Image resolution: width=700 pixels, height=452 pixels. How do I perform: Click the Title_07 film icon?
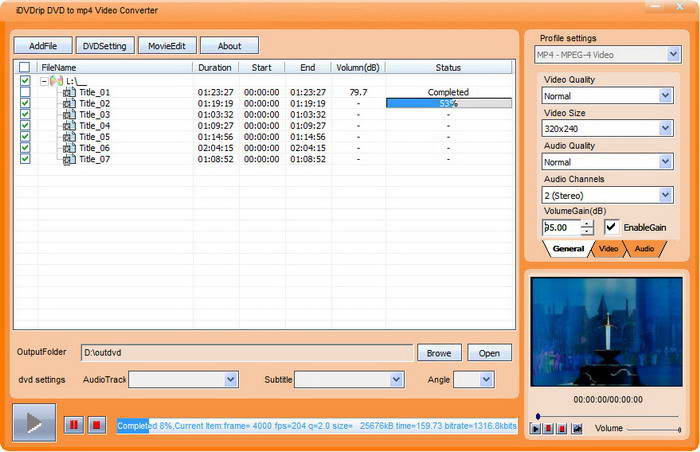[69, 159]
